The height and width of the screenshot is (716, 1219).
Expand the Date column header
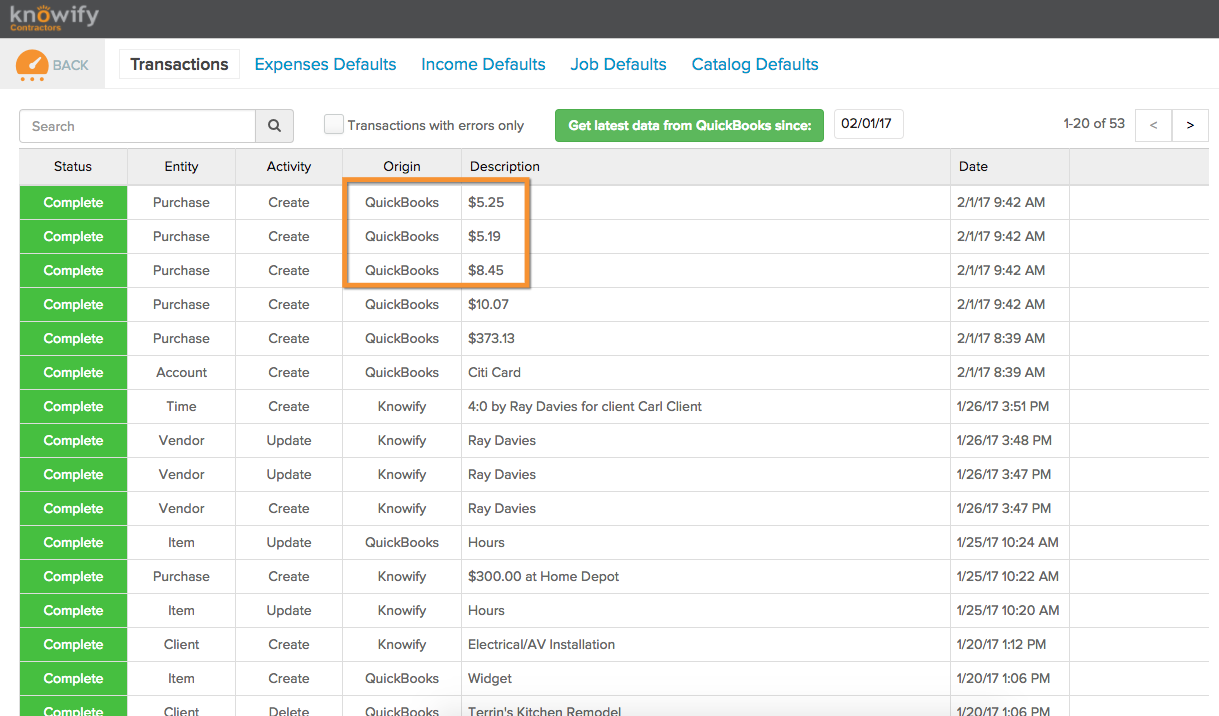[973, 166]
